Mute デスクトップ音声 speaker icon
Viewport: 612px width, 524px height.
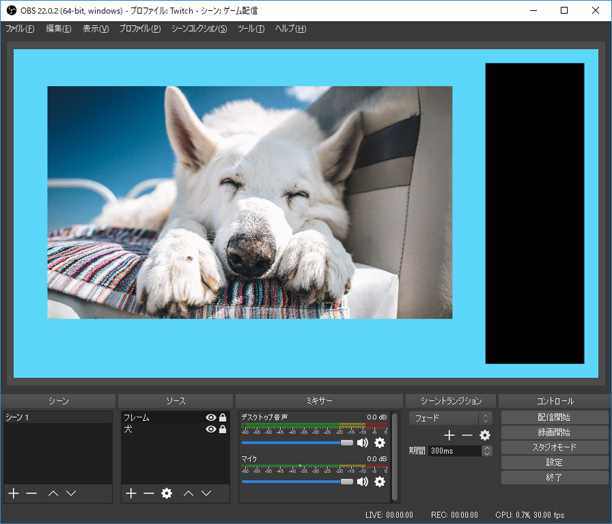[362, 442]
